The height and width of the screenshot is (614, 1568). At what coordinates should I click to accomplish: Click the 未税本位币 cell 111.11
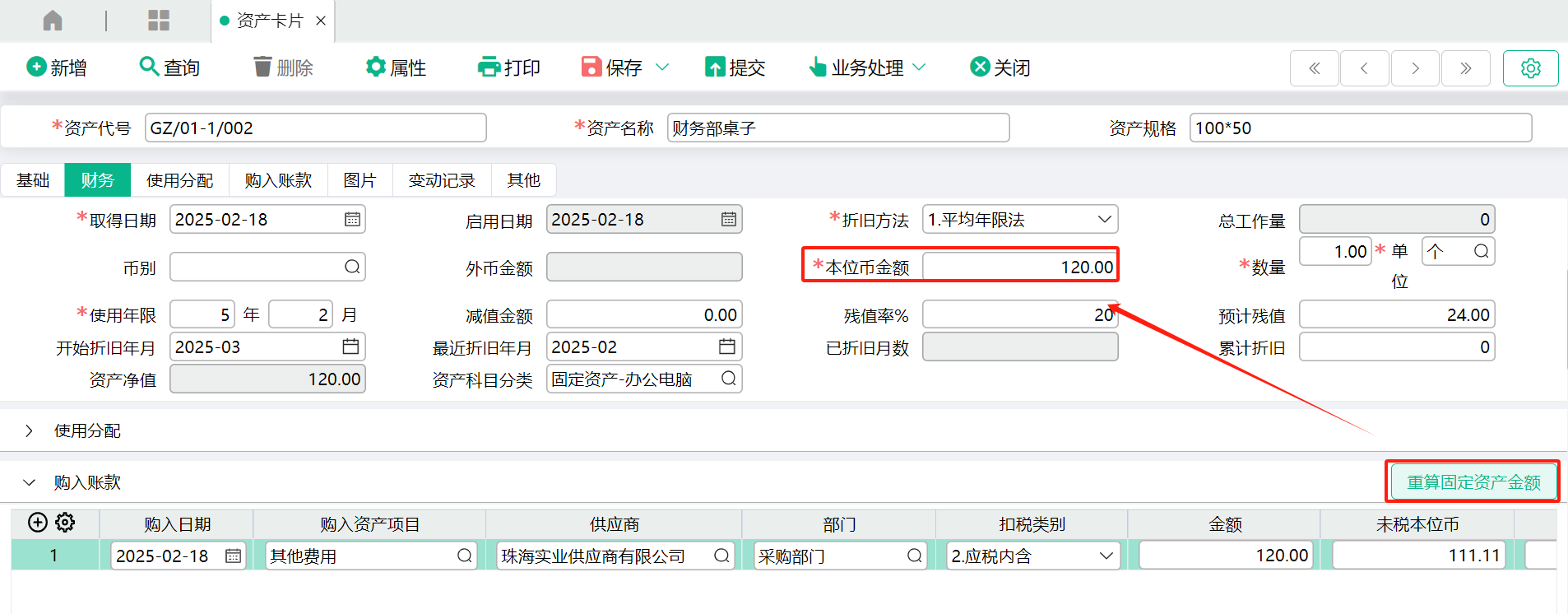(x=1418, y=556)
